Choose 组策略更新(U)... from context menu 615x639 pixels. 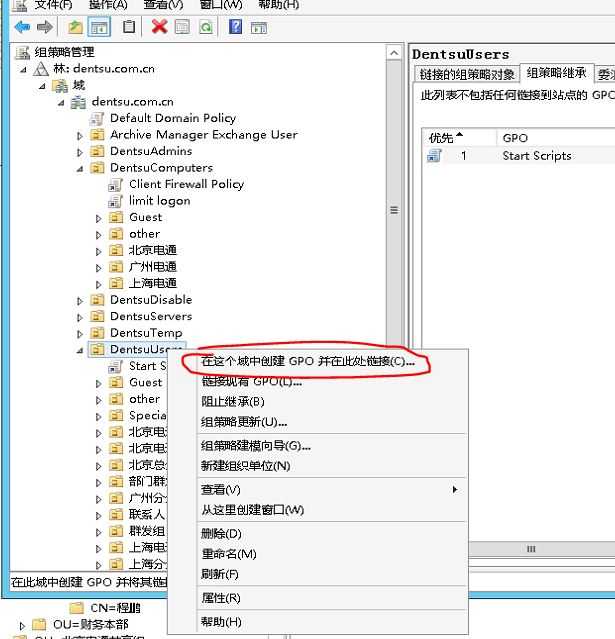244,422
